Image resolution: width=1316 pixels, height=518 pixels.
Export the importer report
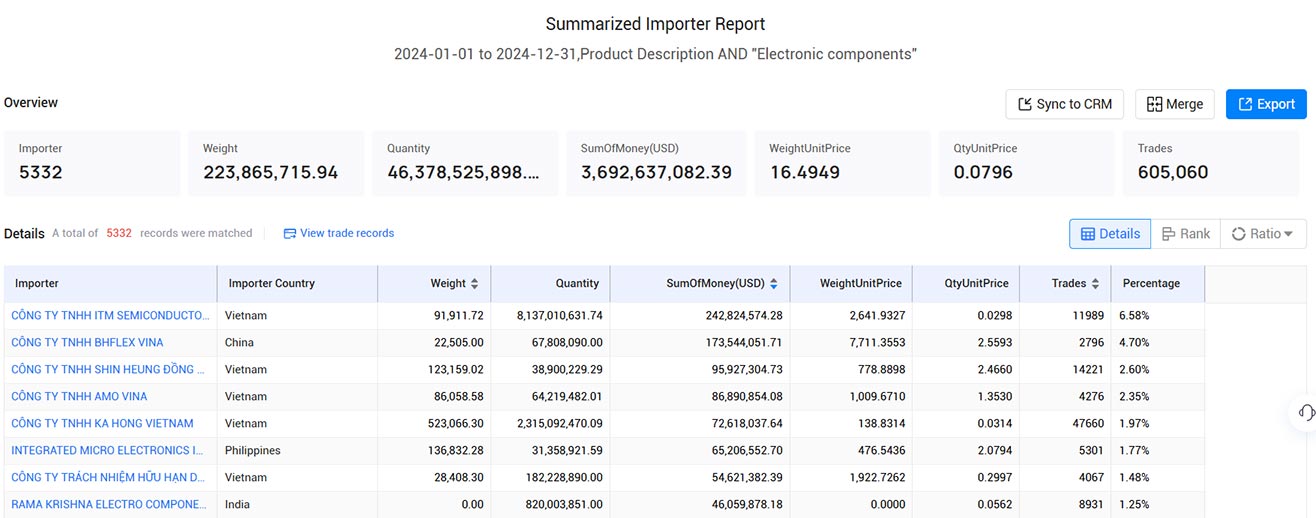pyautogui.click(x=1266, y=104)
